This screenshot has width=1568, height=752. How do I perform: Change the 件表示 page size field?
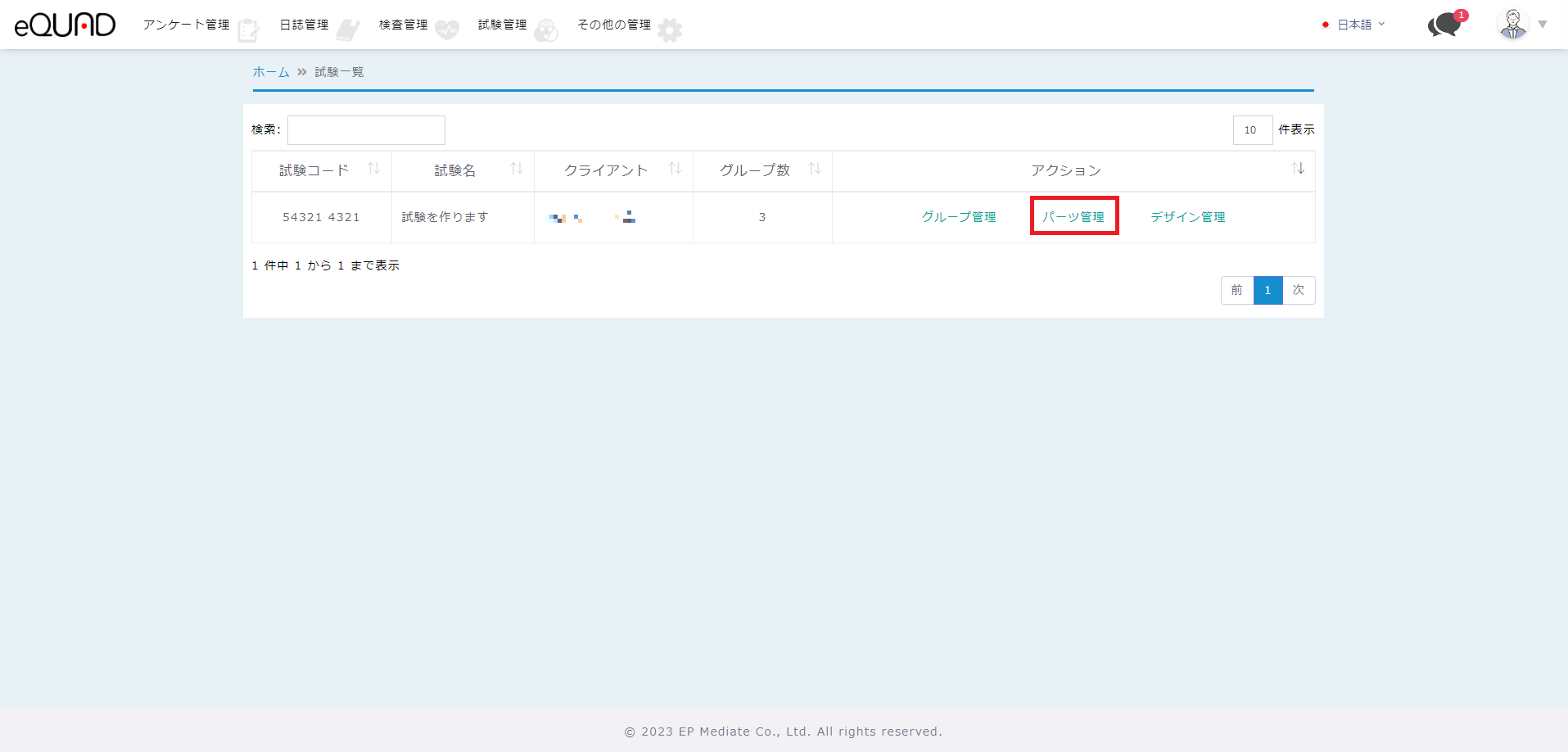point(1252,130)
